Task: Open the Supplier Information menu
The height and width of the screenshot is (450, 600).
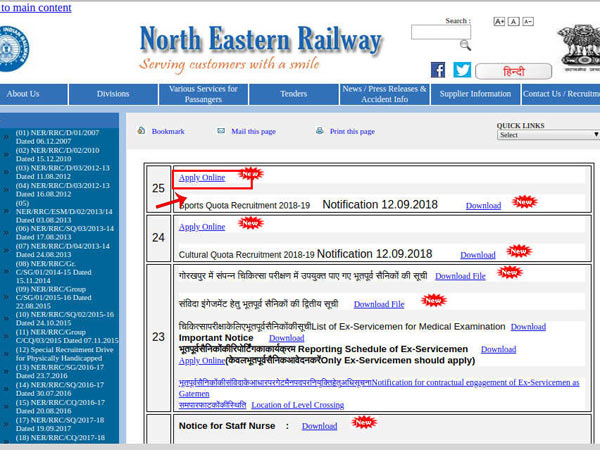Action: tap(475, 94)
